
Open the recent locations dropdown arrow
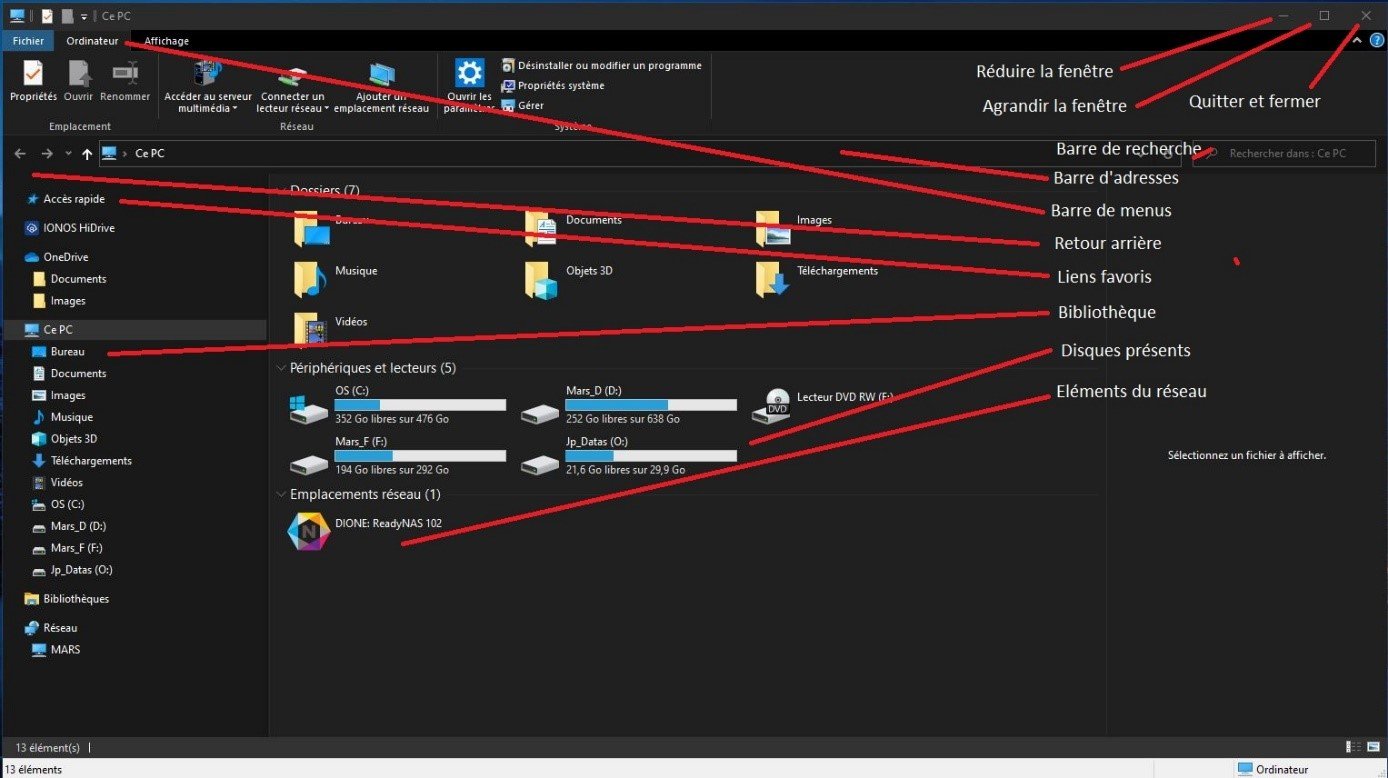click(68, 153)
